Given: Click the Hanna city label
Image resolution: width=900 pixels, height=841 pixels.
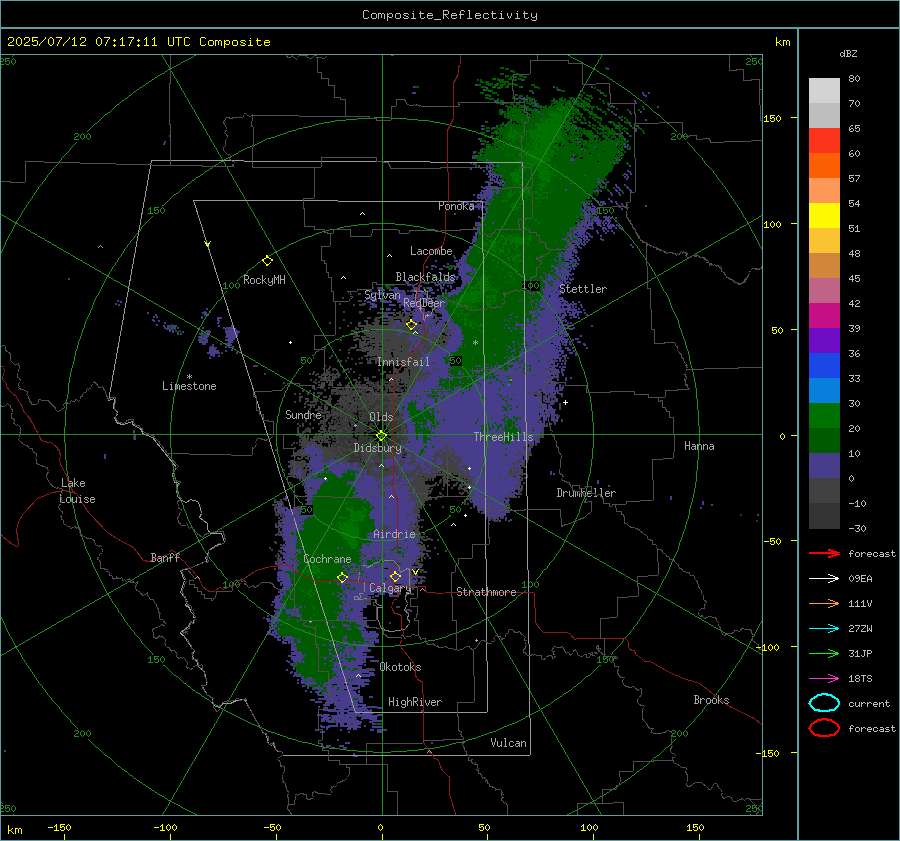Looking at the screenshot, I should 699,446.
